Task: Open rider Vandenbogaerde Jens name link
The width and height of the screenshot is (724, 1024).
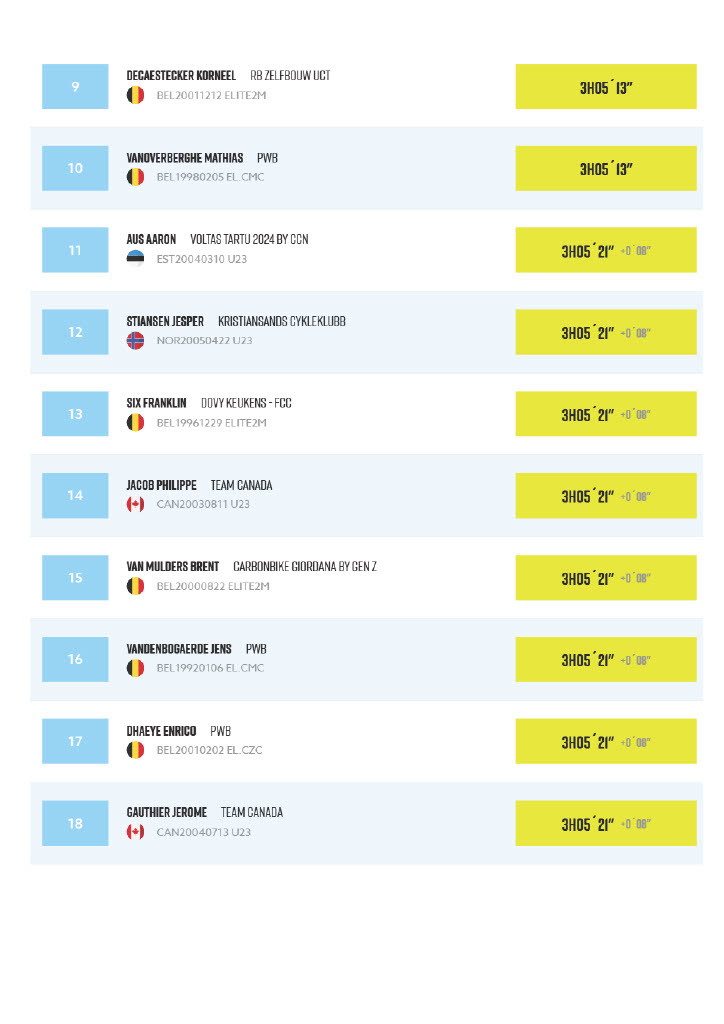Action: [179, 649]
